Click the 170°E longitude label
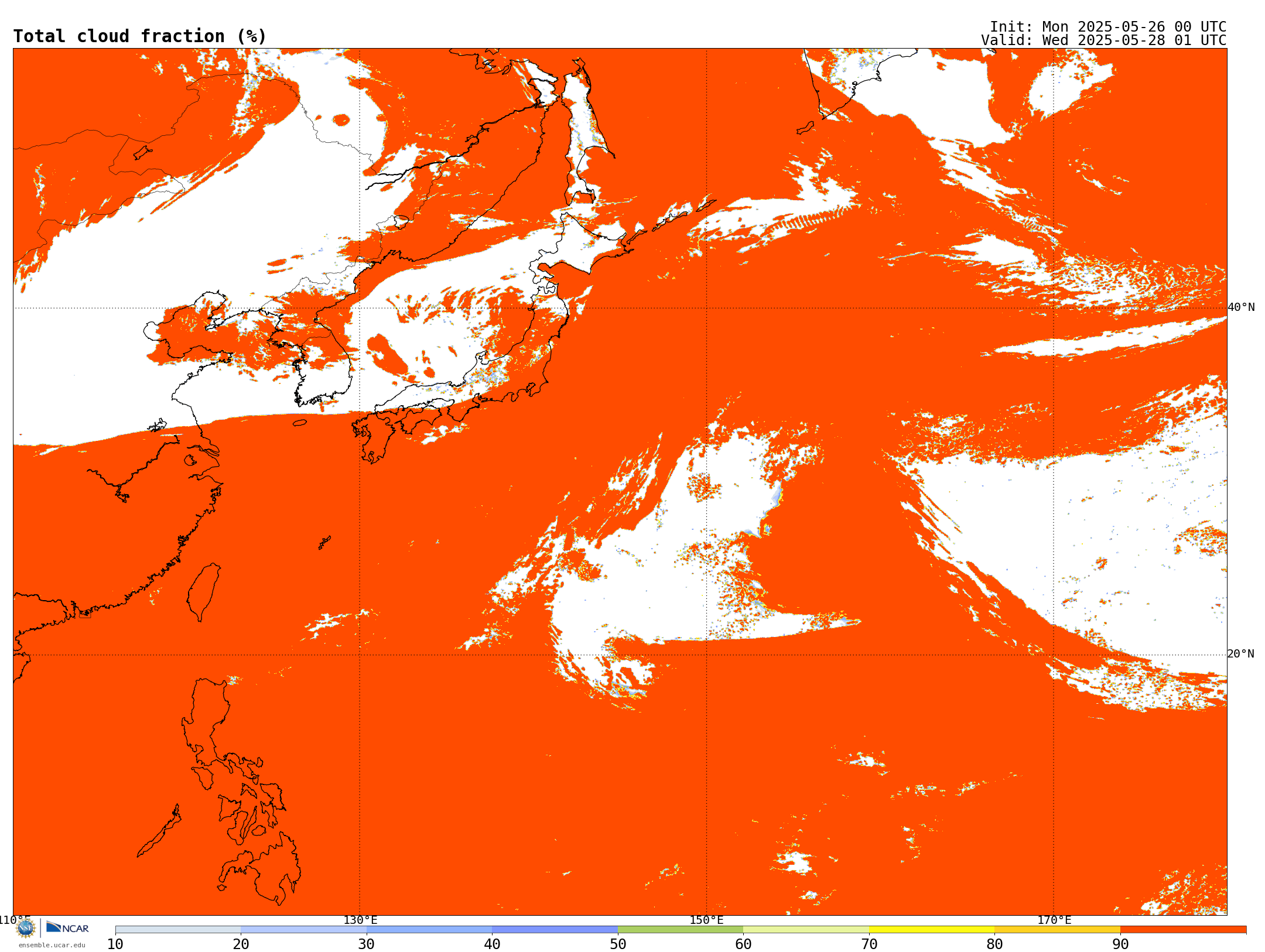This screenshot has height=952, width=1265. (1054, 920)
